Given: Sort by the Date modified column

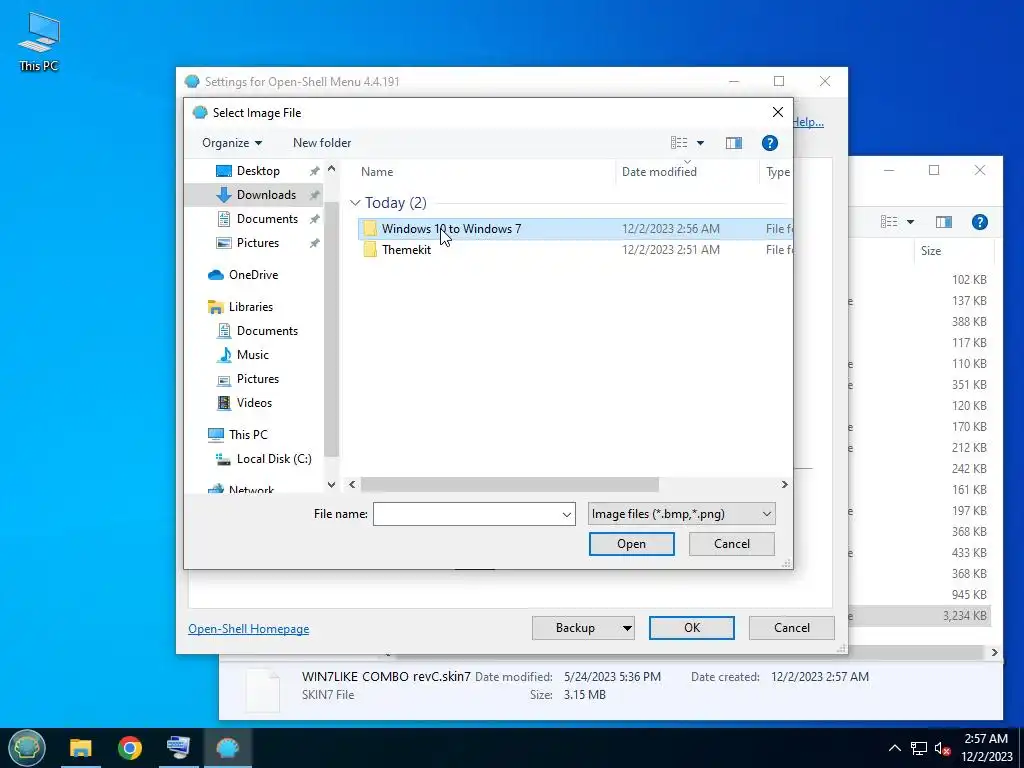Looking at the screenshot, I should tap(659, 172).
